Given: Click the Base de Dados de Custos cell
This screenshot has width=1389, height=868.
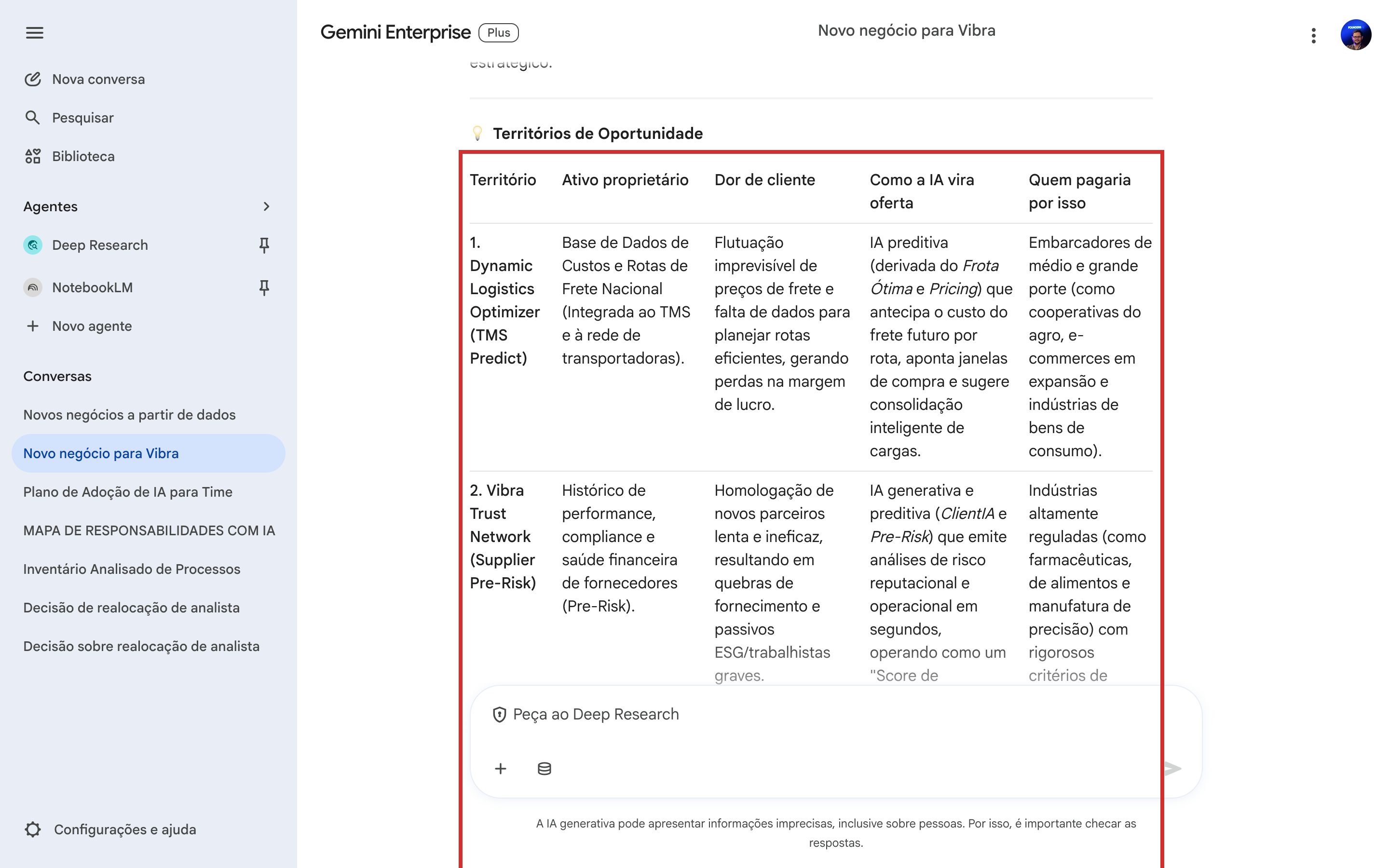Looking at the screenshot, I should 626,300.
